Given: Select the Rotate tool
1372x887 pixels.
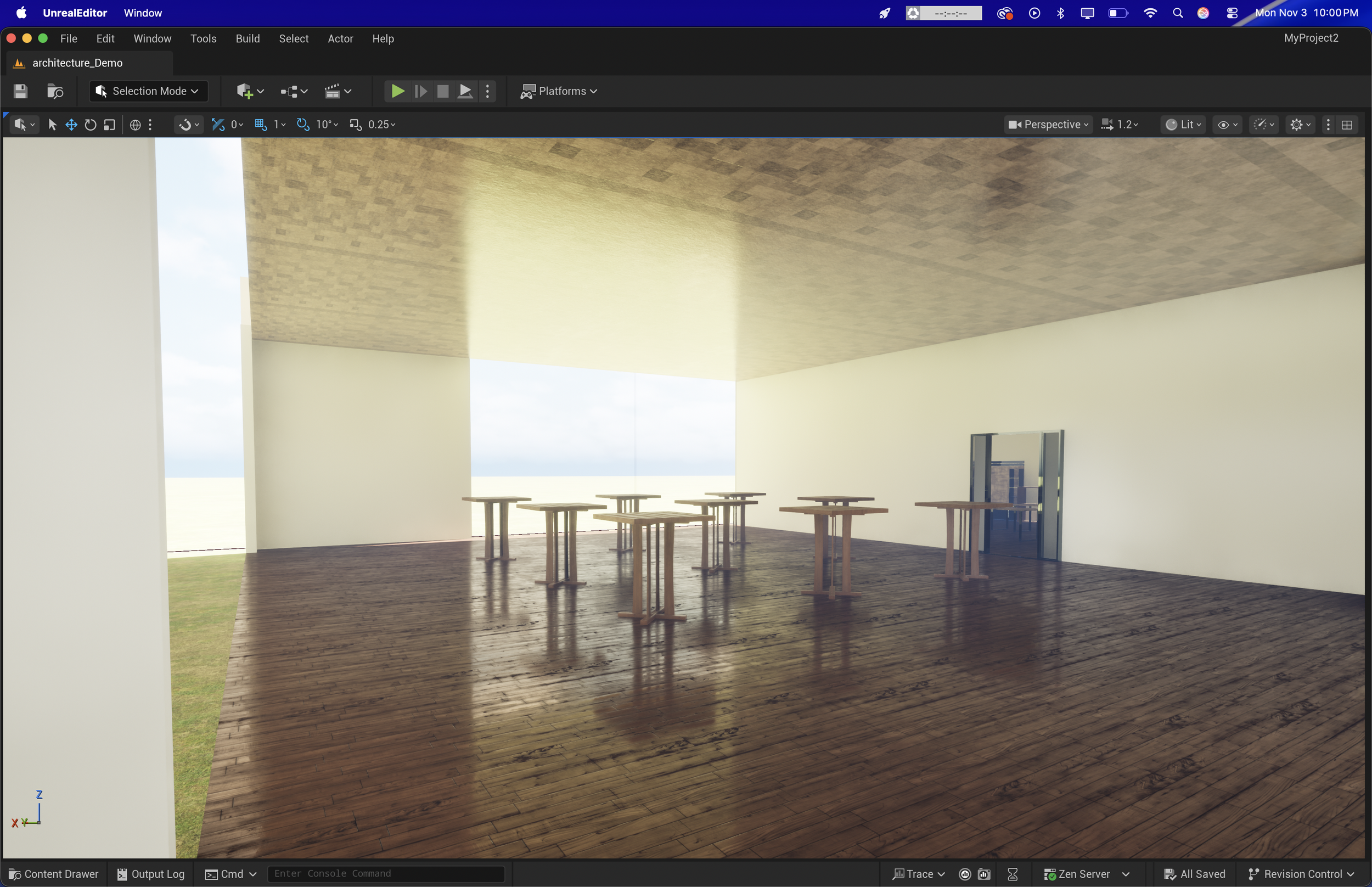Looking at the screenshot, I should point(91,125).
